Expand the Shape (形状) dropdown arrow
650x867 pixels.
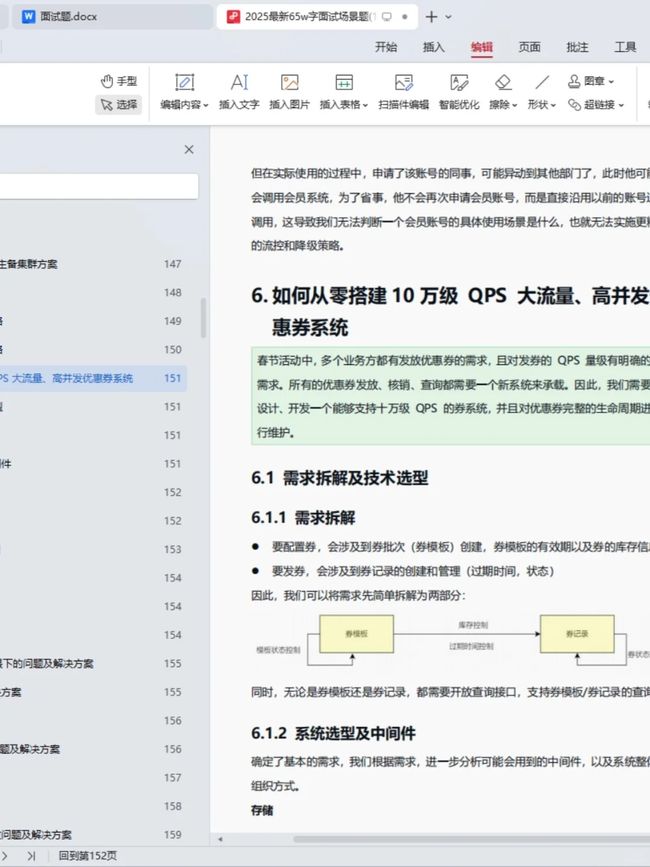(x=553, y=105)
